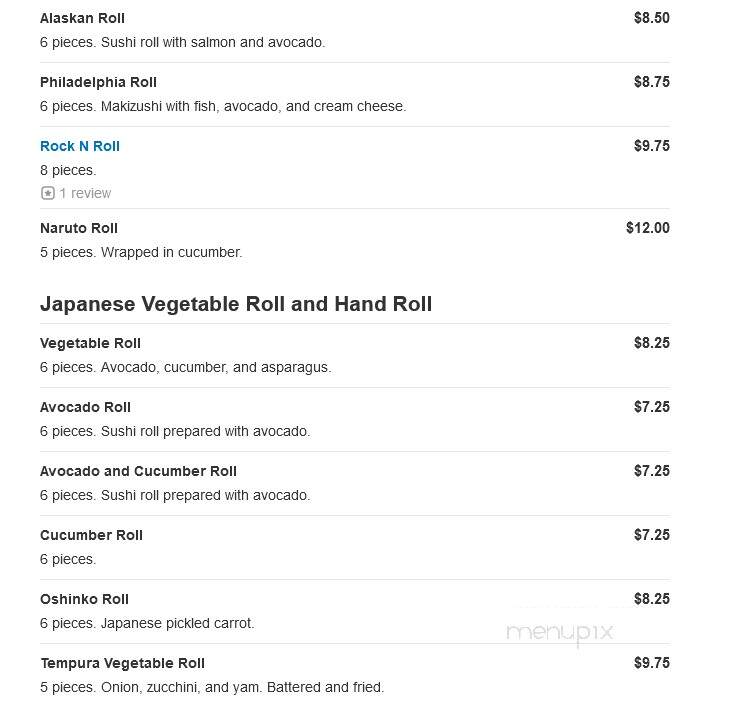
Task: Click the review star icon under Rock N Roll
Action: pos(48,193)
